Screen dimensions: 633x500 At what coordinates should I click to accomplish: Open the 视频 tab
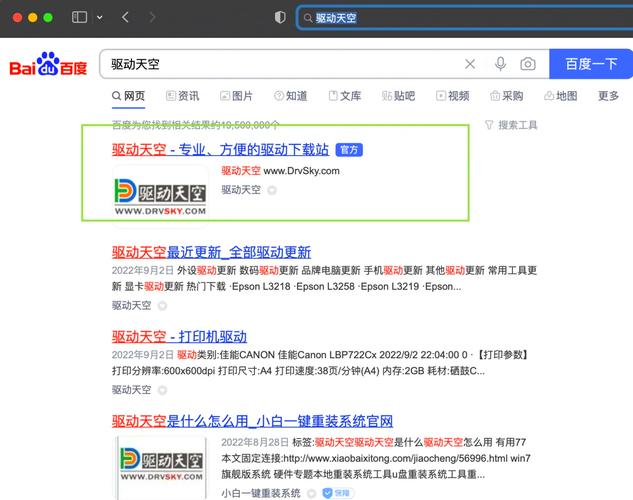[453, 96]
